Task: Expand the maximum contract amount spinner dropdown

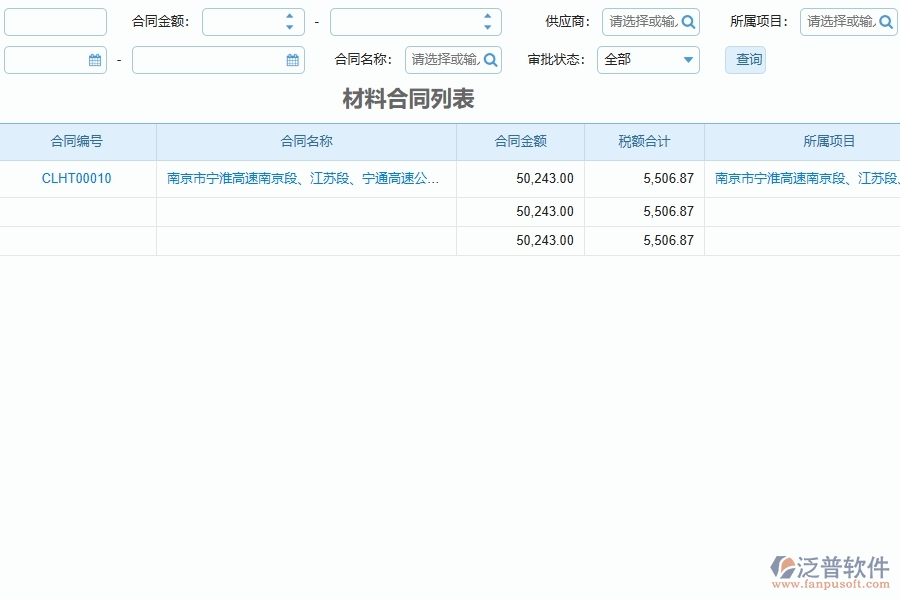Action: point(487,15)
